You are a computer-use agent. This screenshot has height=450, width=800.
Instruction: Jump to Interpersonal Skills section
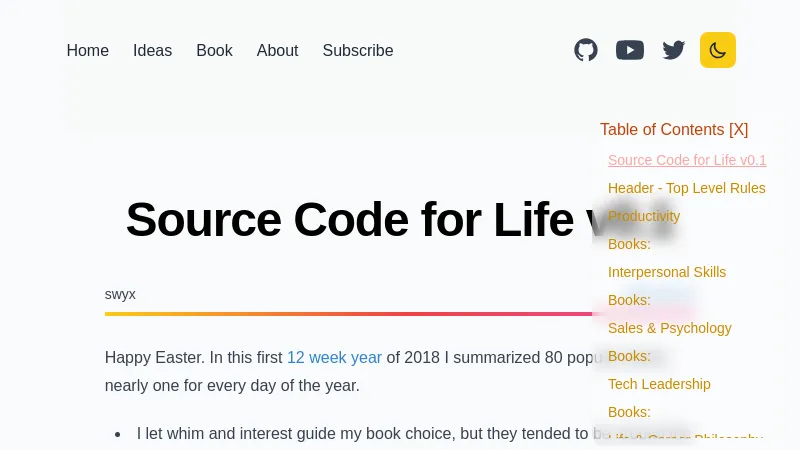(667, 272)
